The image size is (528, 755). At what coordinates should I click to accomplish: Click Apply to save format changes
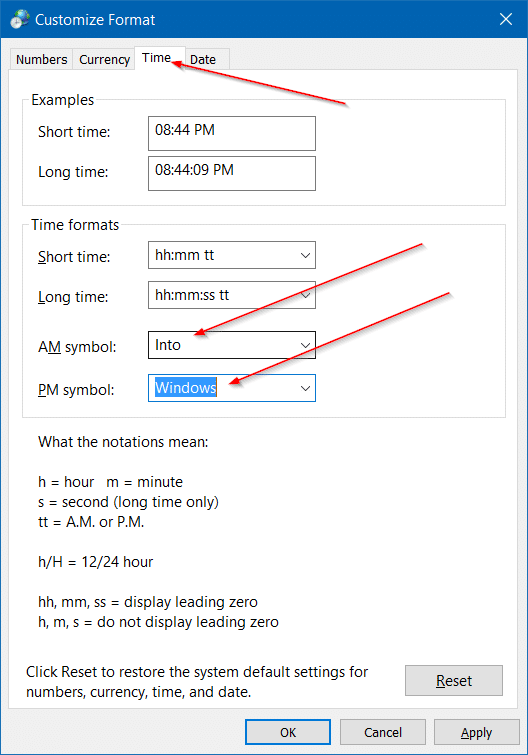(476, 732)
